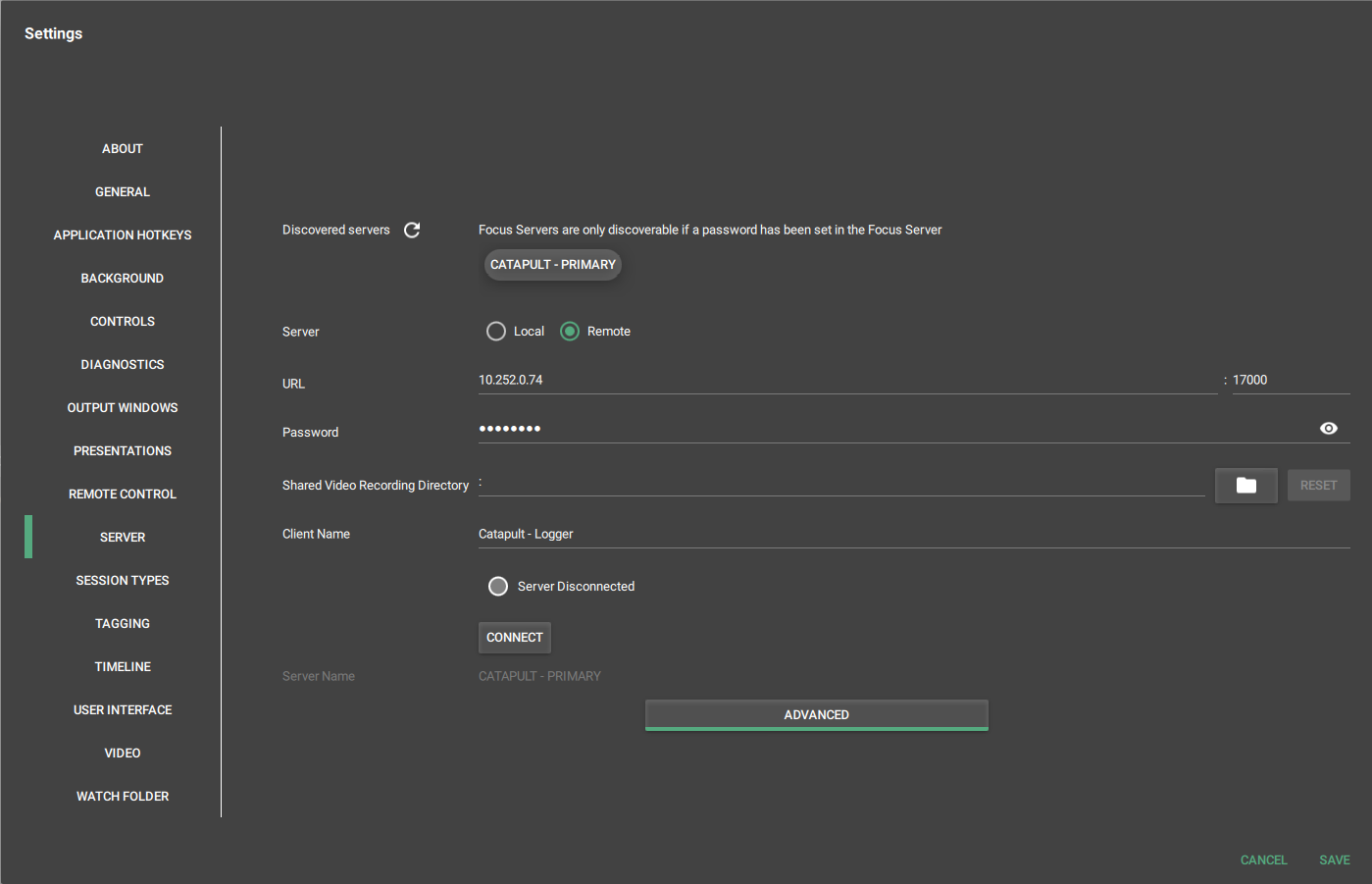Open the Video settings tab
Screen dimensions: 1372x884
(x=123, y=754)
